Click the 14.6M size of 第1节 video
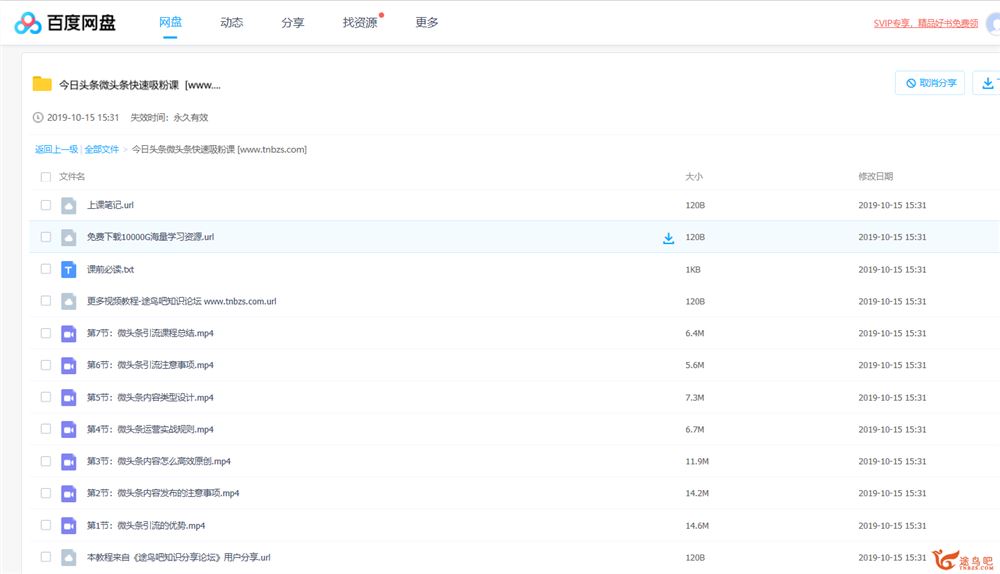The width and height of the screenshot is (1000, 574). [x=697, y=526]
